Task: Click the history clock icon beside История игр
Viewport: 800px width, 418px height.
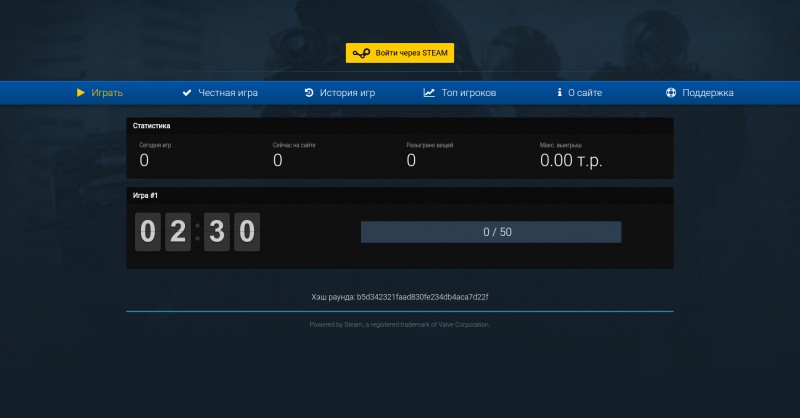Action: click(309, 92)
